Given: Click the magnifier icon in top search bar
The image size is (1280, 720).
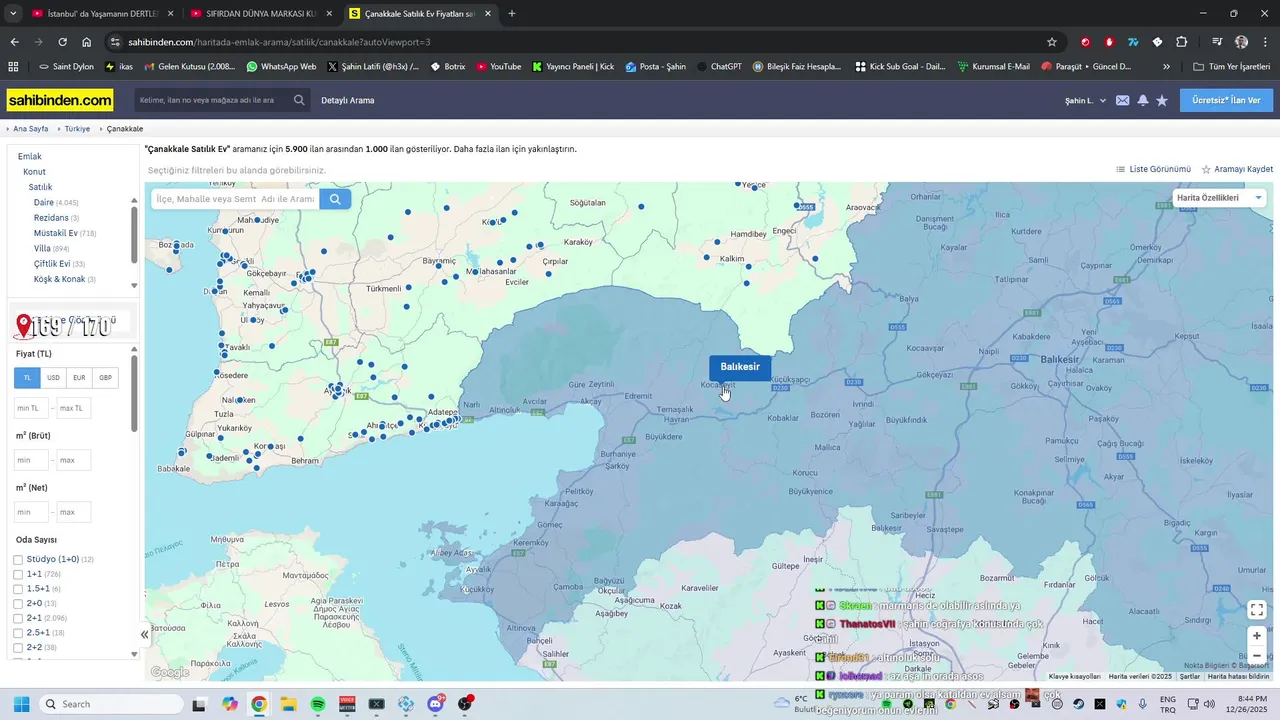Looking at the screenshot, I should 299,100.
